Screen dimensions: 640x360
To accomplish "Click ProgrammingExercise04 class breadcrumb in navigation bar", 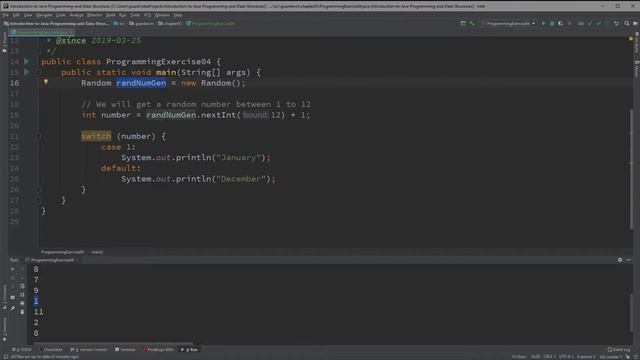I will (211, 24).
